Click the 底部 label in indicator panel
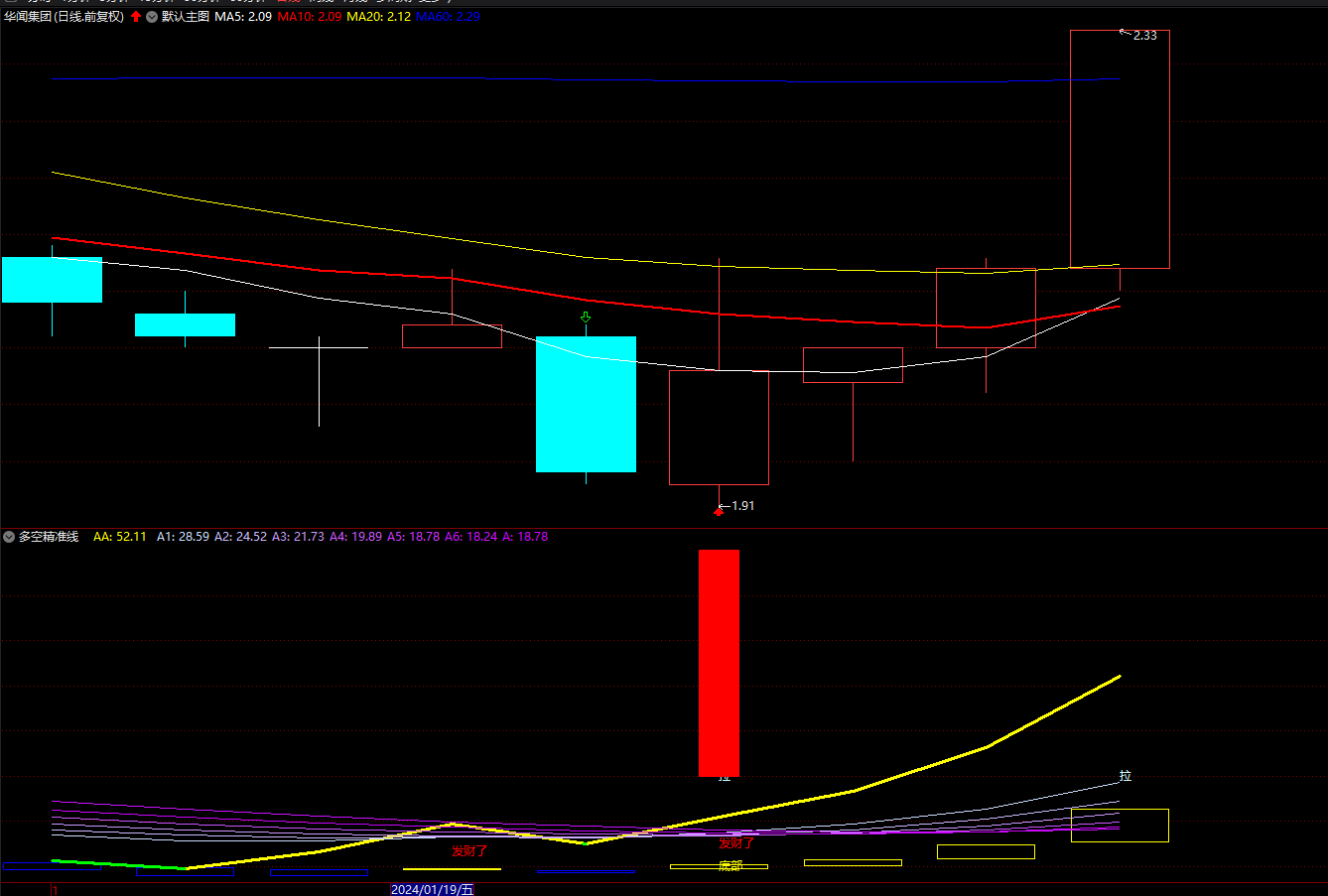 [730, 866]
